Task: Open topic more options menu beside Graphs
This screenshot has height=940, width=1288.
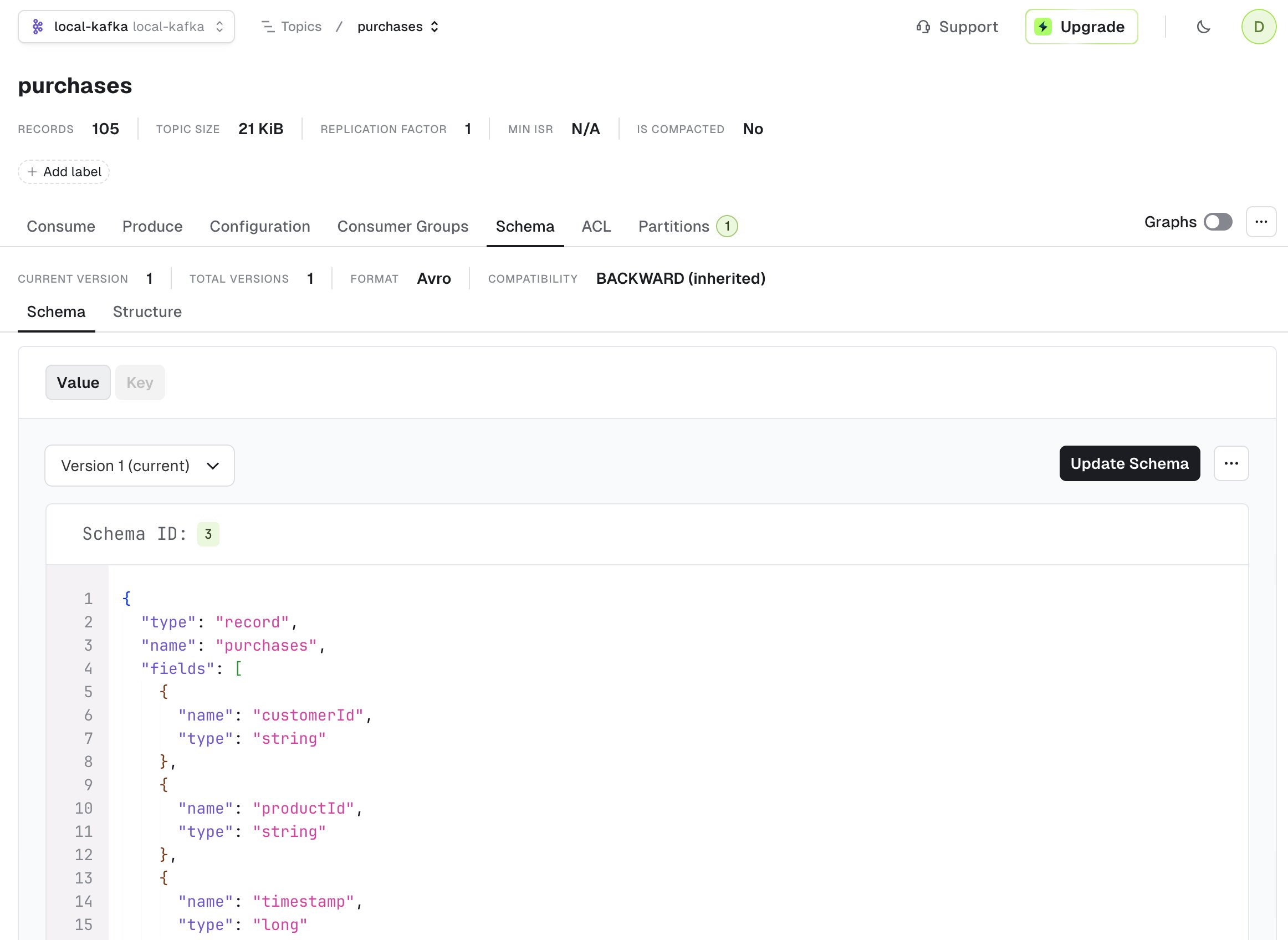Action: pyautogui.click(x=1261, y=222)
